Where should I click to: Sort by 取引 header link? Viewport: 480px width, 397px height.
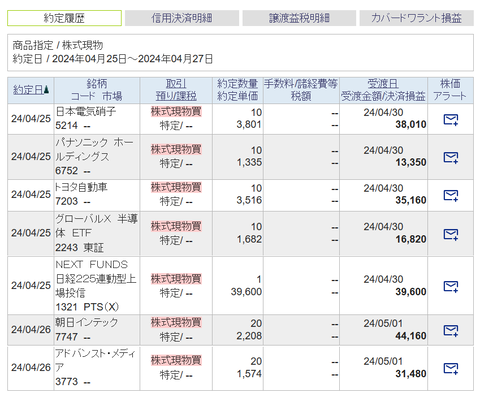[x=176, y=84]
